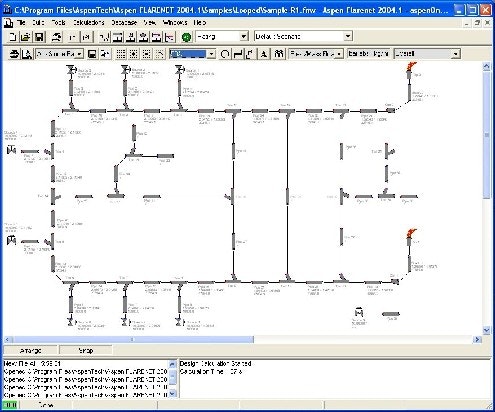
Task: Expand the dropdown left of second-toolbar disk icon
Action: tap(80, 54)
